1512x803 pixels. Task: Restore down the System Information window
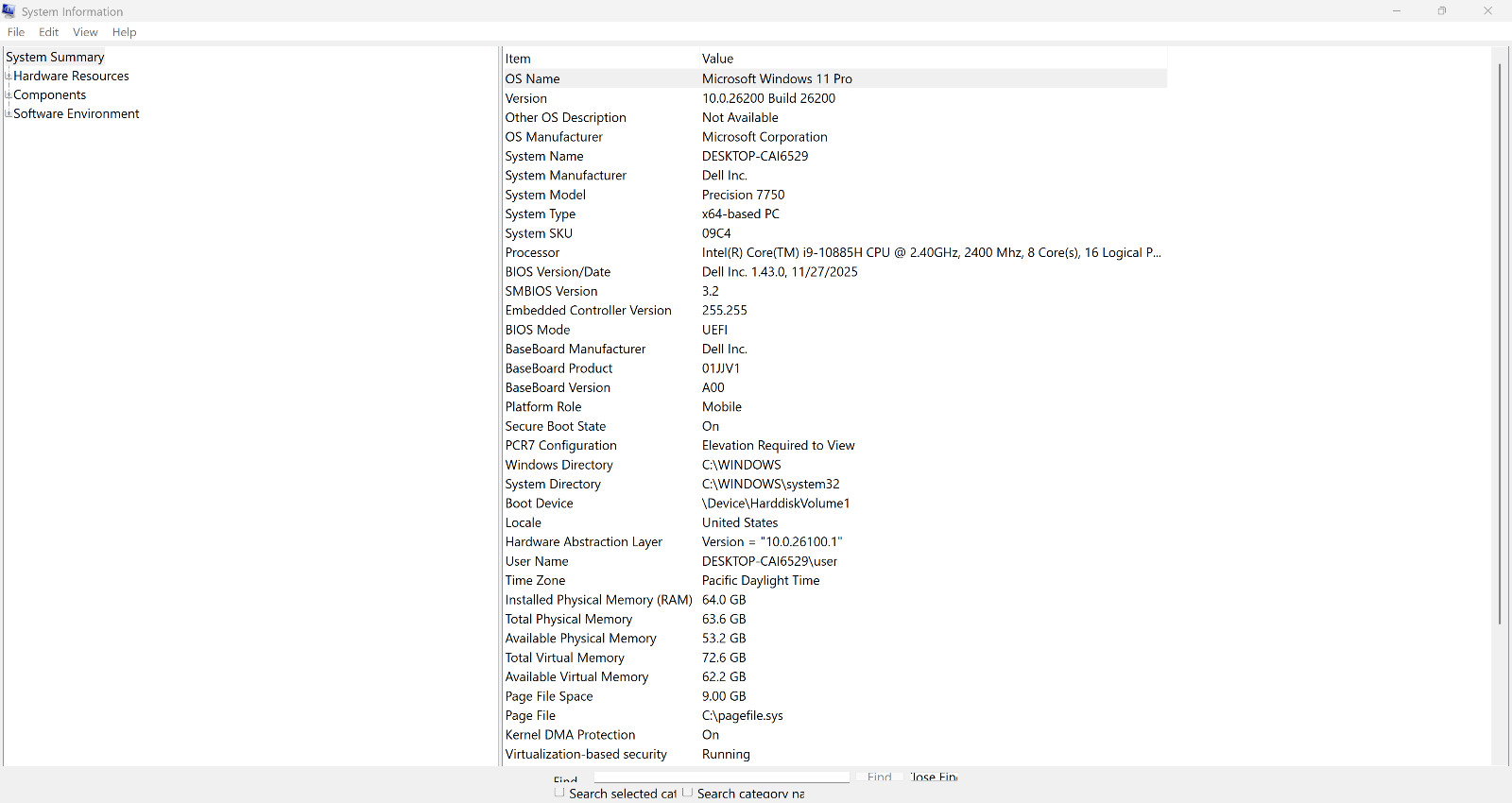[1442, 11]
